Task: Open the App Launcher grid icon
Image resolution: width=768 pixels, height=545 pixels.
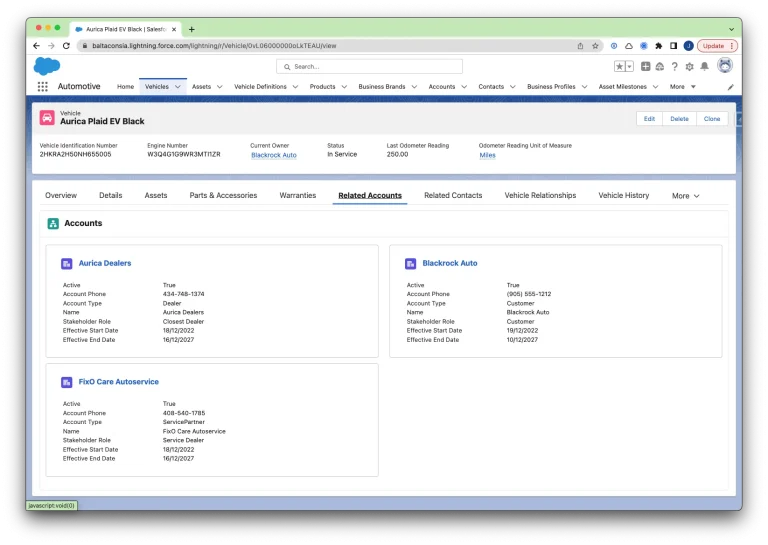Action: [42, 87]
